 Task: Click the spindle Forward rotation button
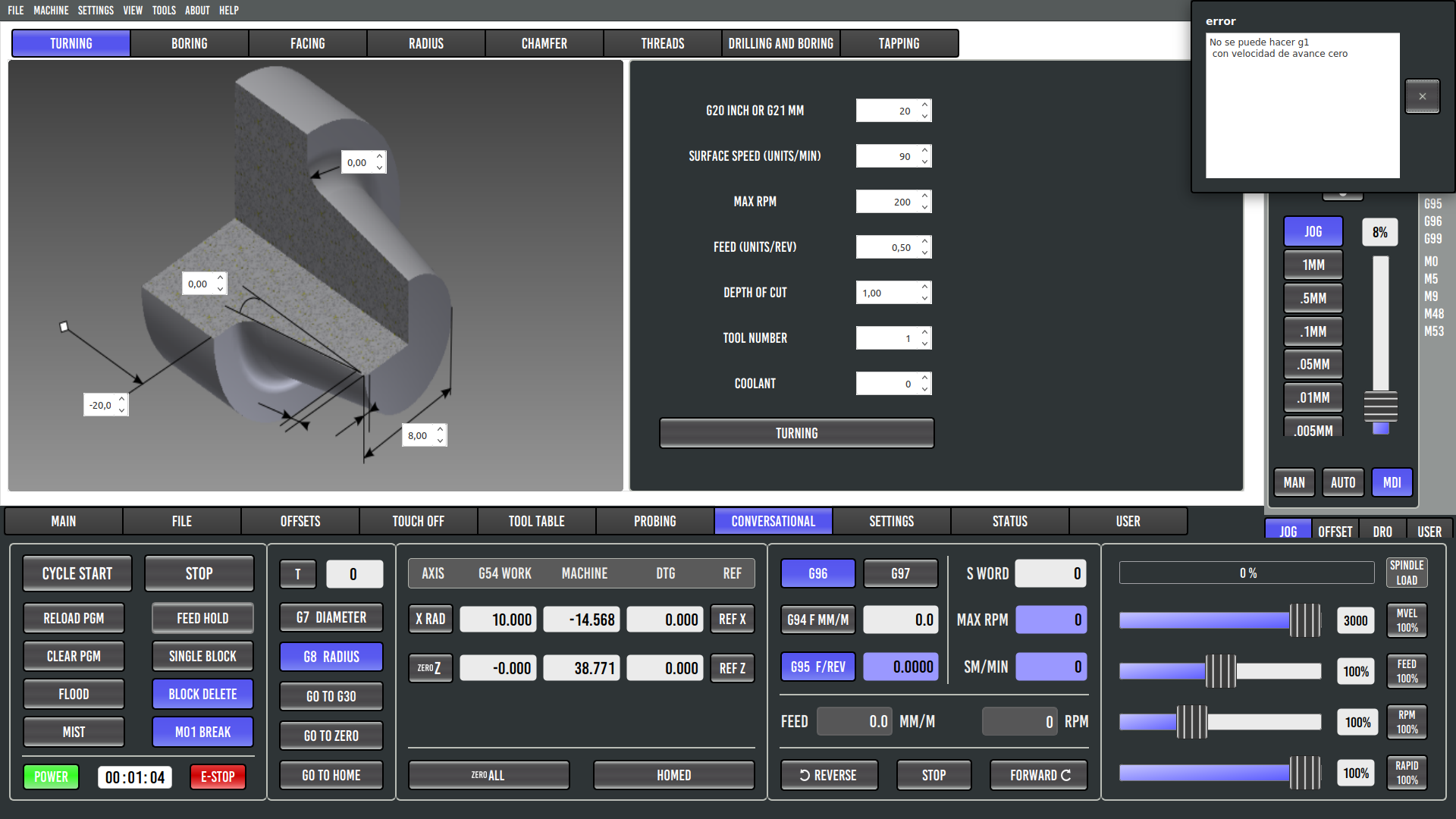coord(1039,775)
